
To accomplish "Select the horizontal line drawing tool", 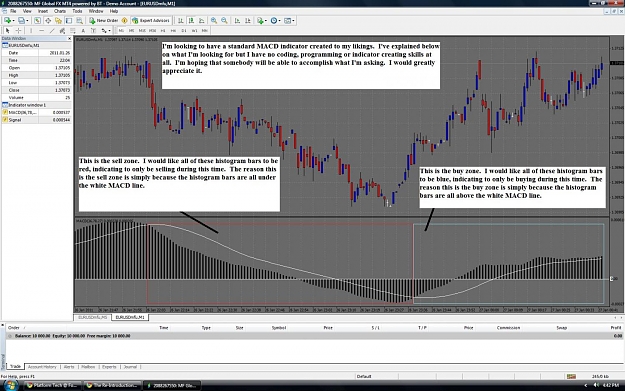I will coord(41,30).
